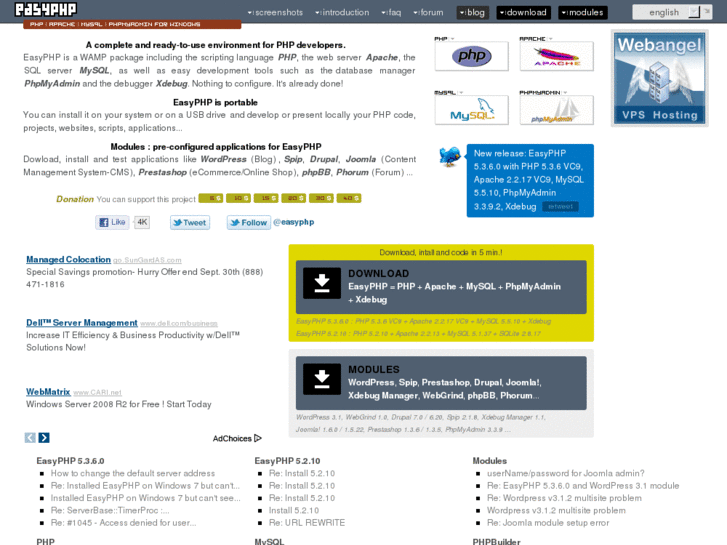Click the black download arrow icon beside MODULES

(x=322, y=379)
